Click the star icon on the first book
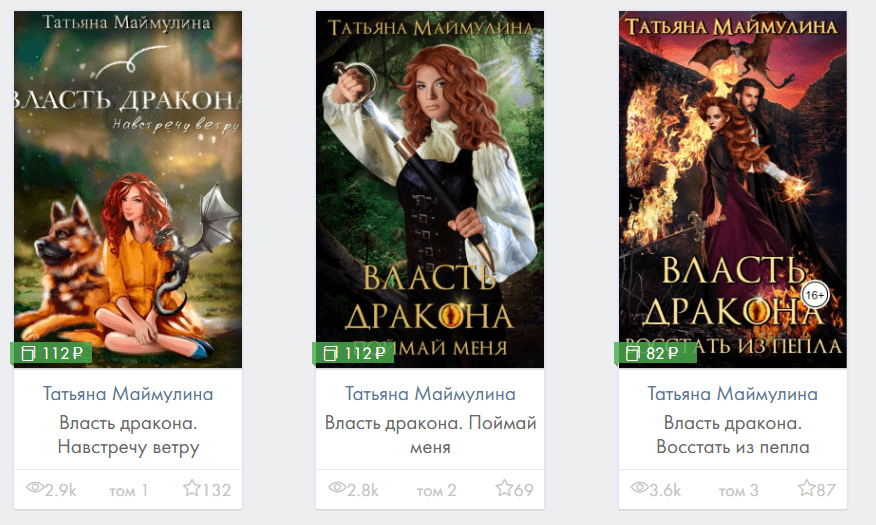Viewport: 876px width, 525px height. click(x=192, y=488)
